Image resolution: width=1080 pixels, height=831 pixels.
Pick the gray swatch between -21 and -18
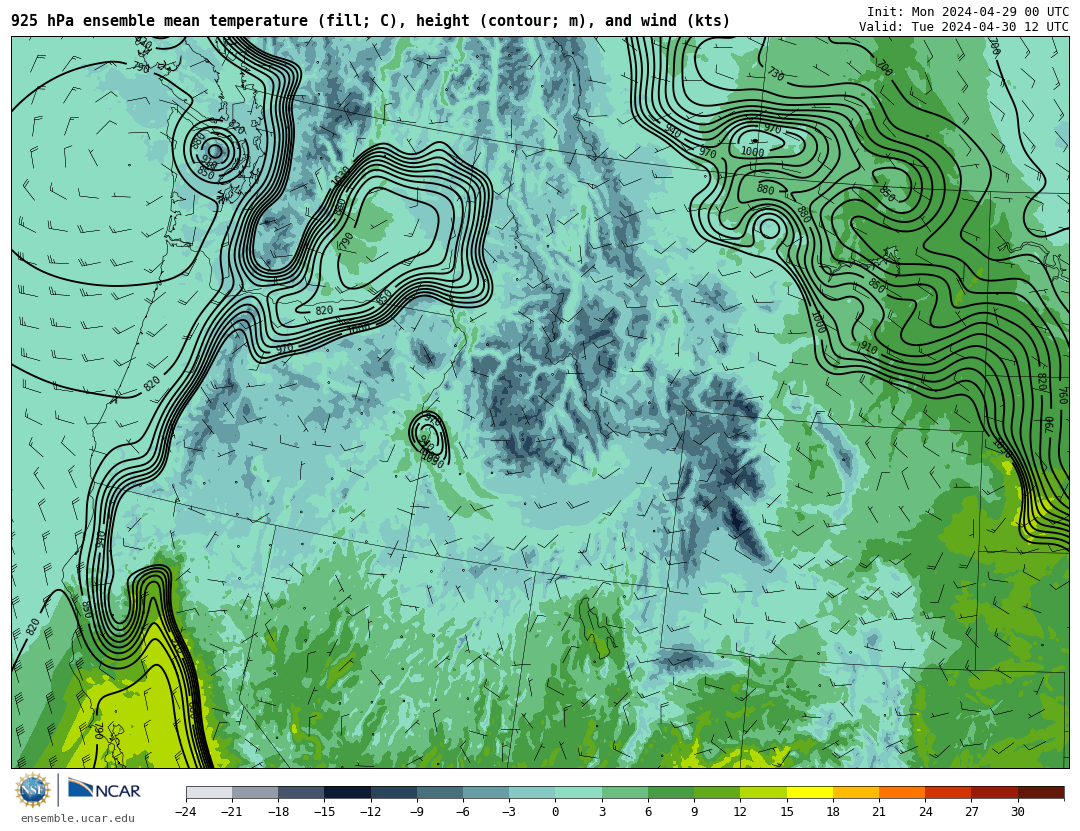click(255, 792)
